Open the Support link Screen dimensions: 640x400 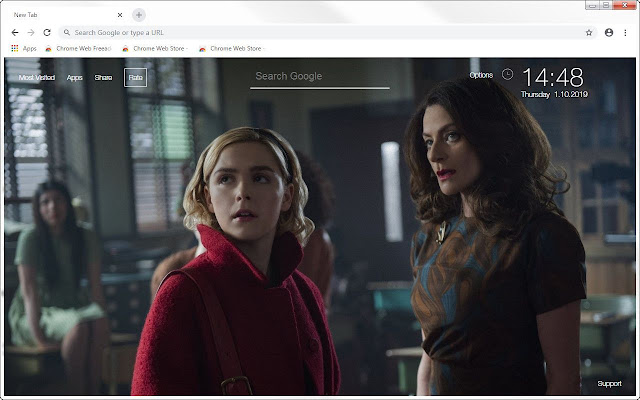(x=609, y=384)
